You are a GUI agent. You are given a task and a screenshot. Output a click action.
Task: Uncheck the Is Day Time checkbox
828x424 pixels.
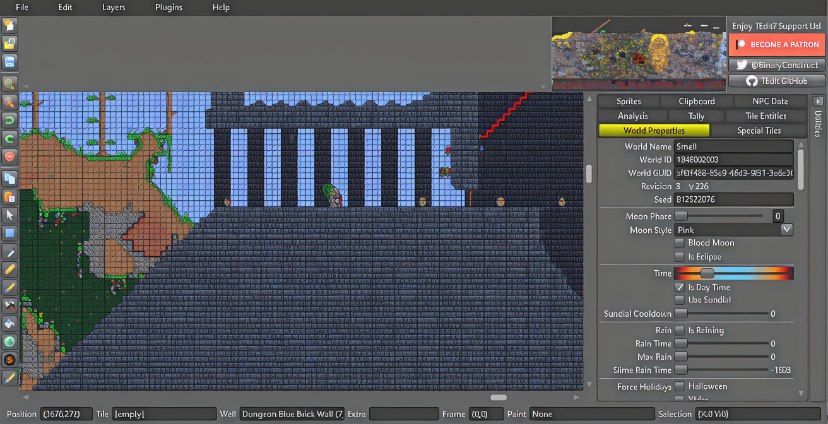(x=680, y=287)
